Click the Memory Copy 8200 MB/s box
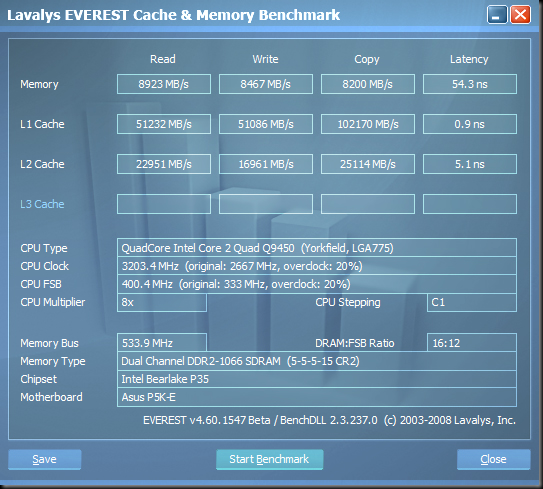 (x=368, y=84)
